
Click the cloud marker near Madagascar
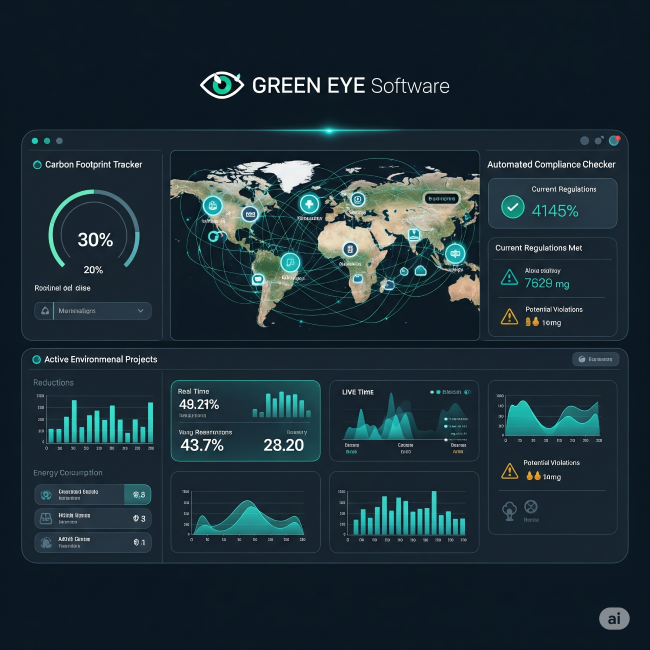(x=389, y=284)
